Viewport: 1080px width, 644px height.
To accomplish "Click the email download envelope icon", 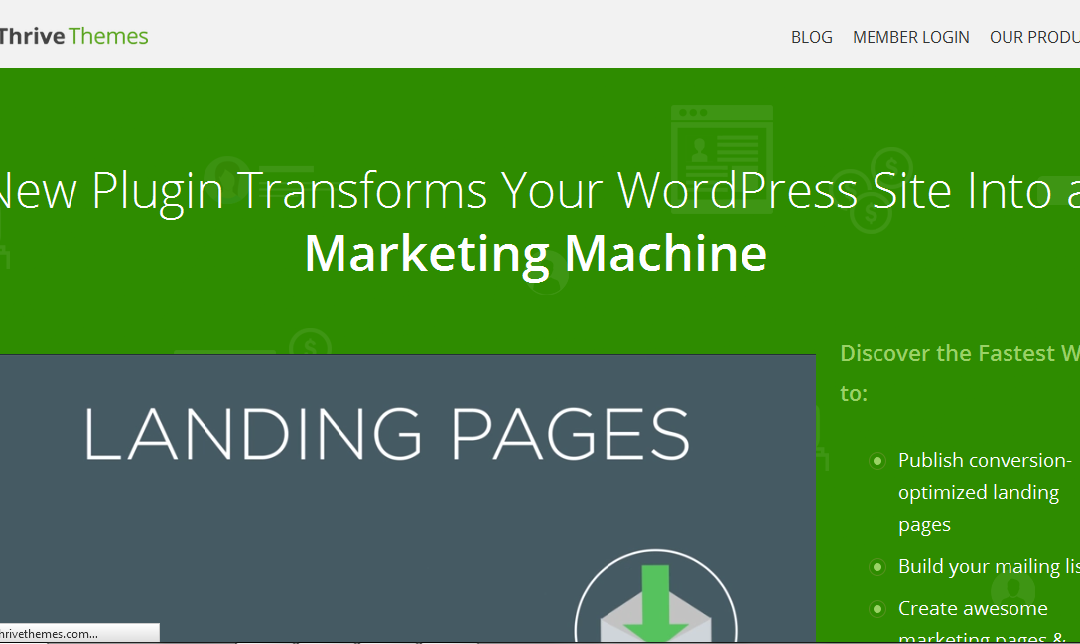I will coord(656,596).
